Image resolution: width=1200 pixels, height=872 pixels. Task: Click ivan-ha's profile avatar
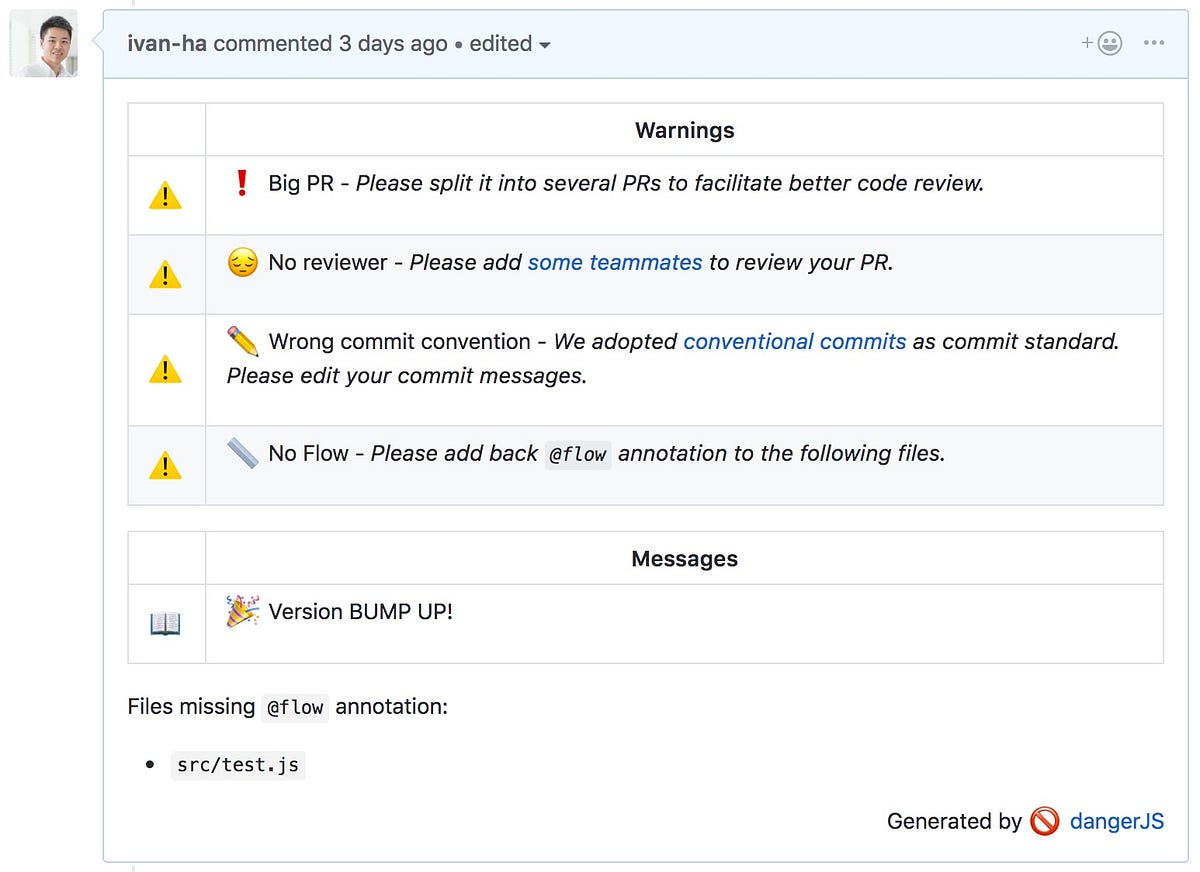click(43, 43)
